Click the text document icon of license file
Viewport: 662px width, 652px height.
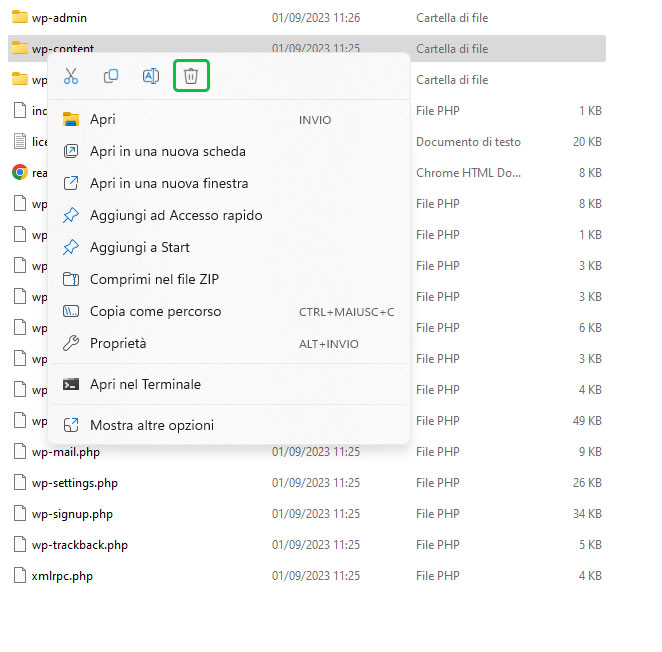pyautogui.click(x=19, y=141)
